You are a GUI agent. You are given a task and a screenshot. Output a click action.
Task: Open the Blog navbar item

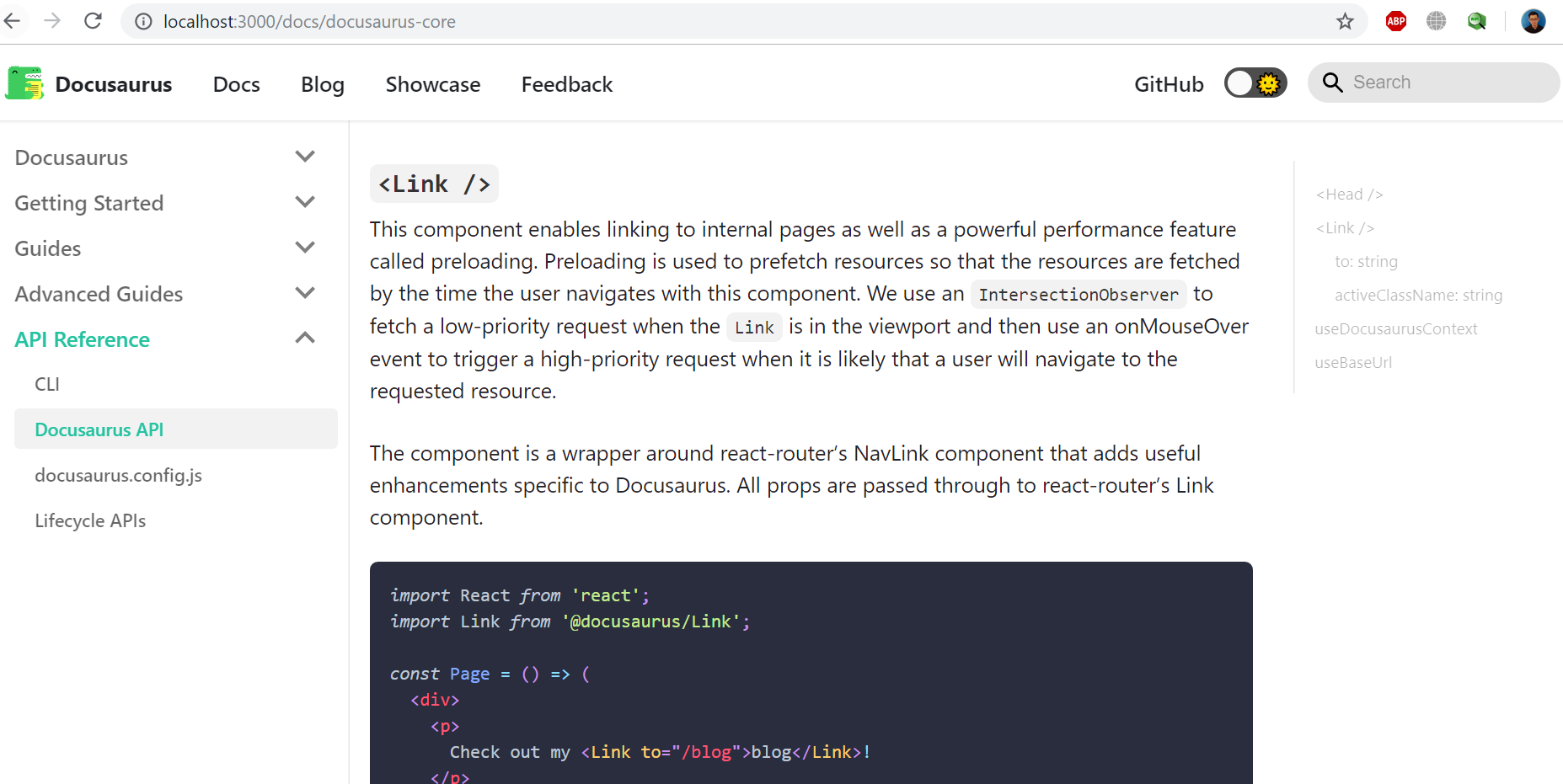[x=323, y=85]
